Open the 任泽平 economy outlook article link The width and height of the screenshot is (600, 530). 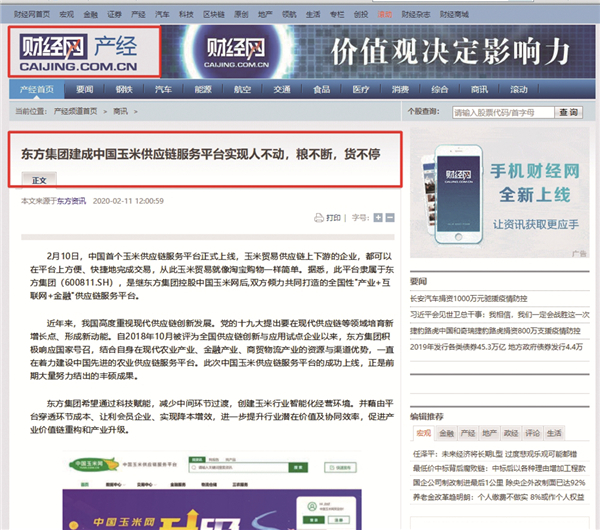494,454
